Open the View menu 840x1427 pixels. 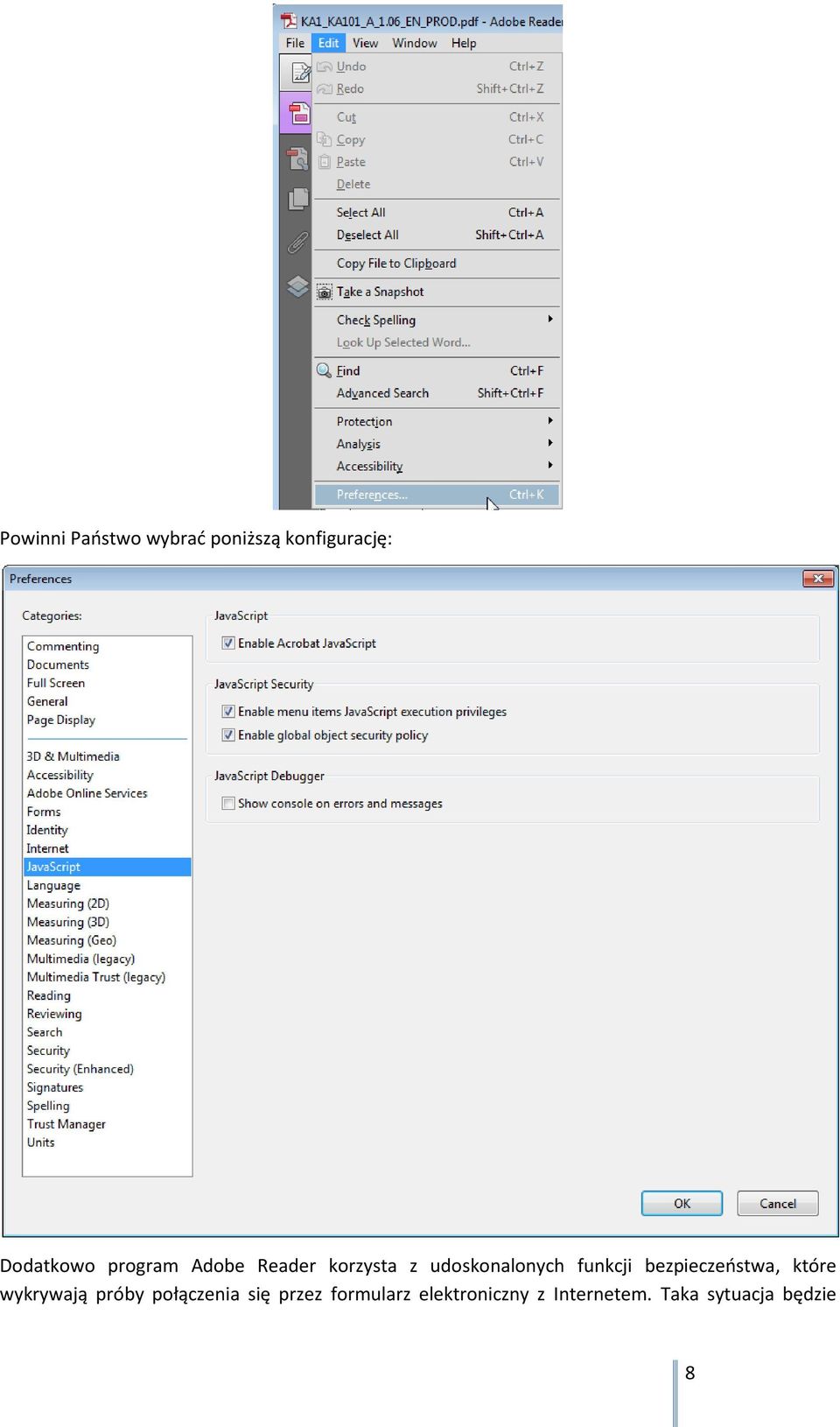[366, 43]
